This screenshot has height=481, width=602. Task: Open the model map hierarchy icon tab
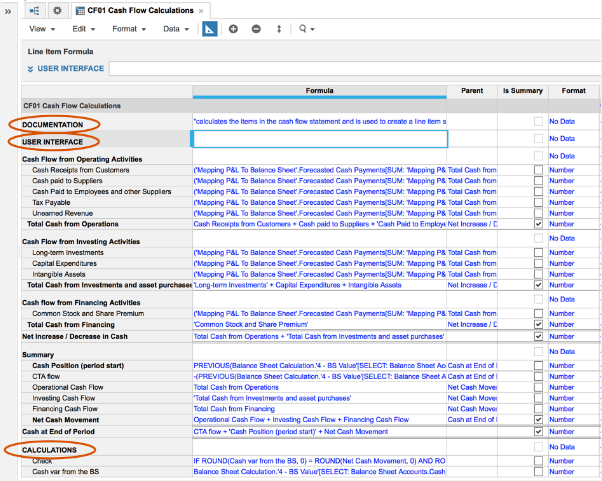coord(35,11)
